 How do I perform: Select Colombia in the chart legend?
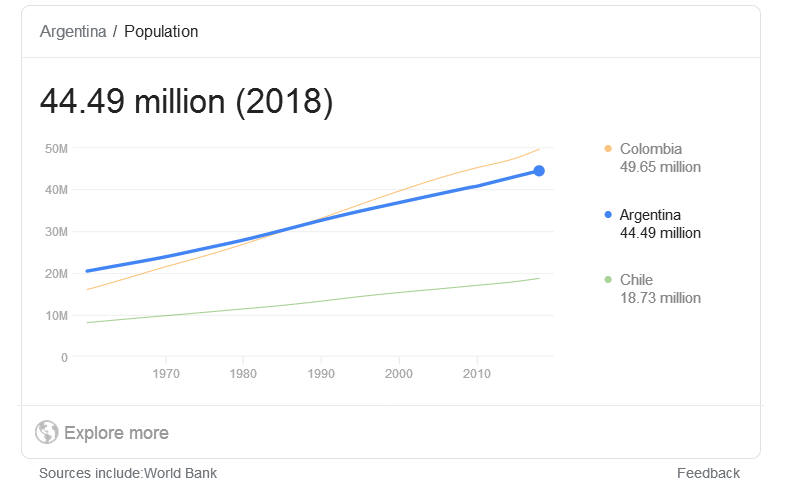point(650,149)
